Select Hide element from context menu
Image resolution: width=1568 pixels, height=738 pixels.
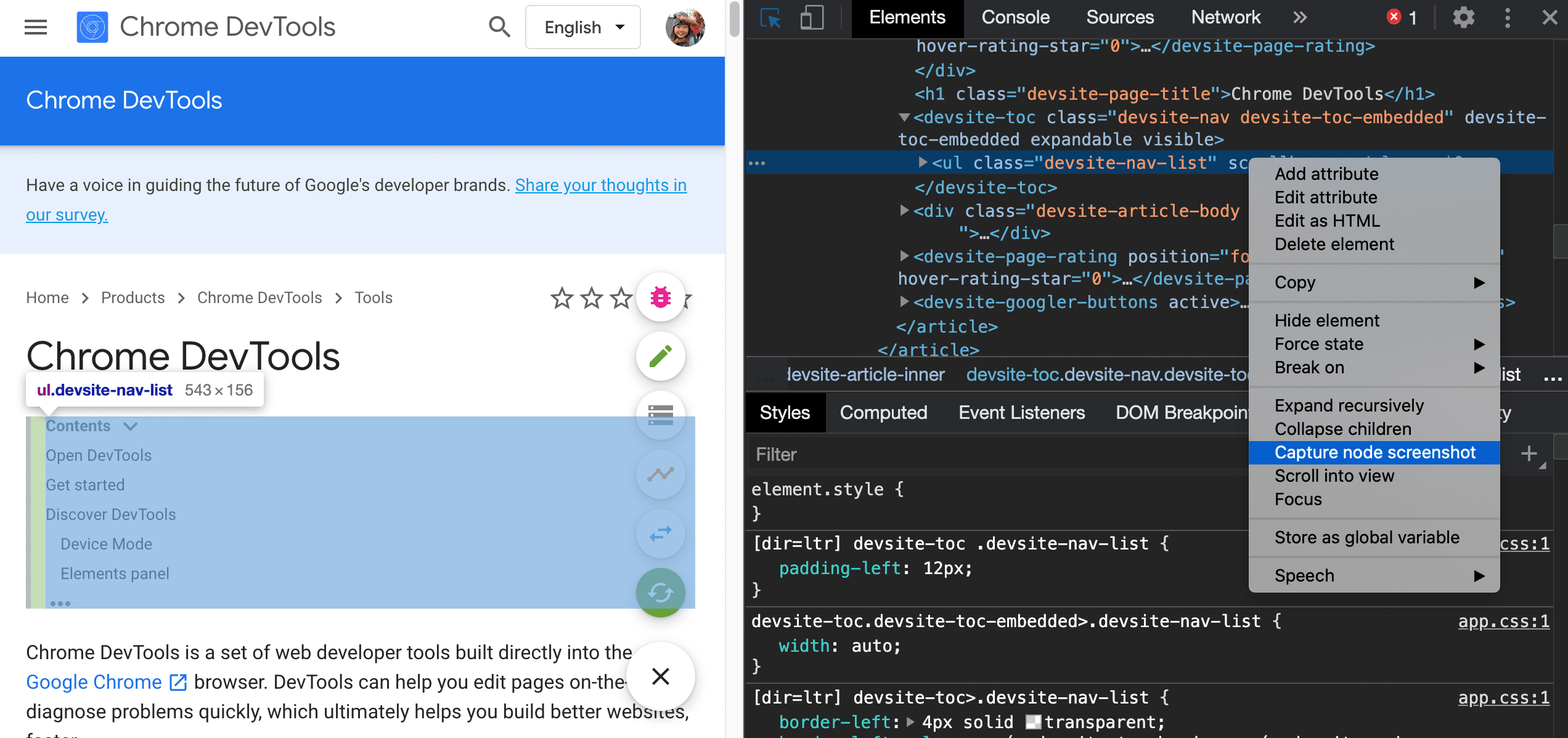(1327, 320)
